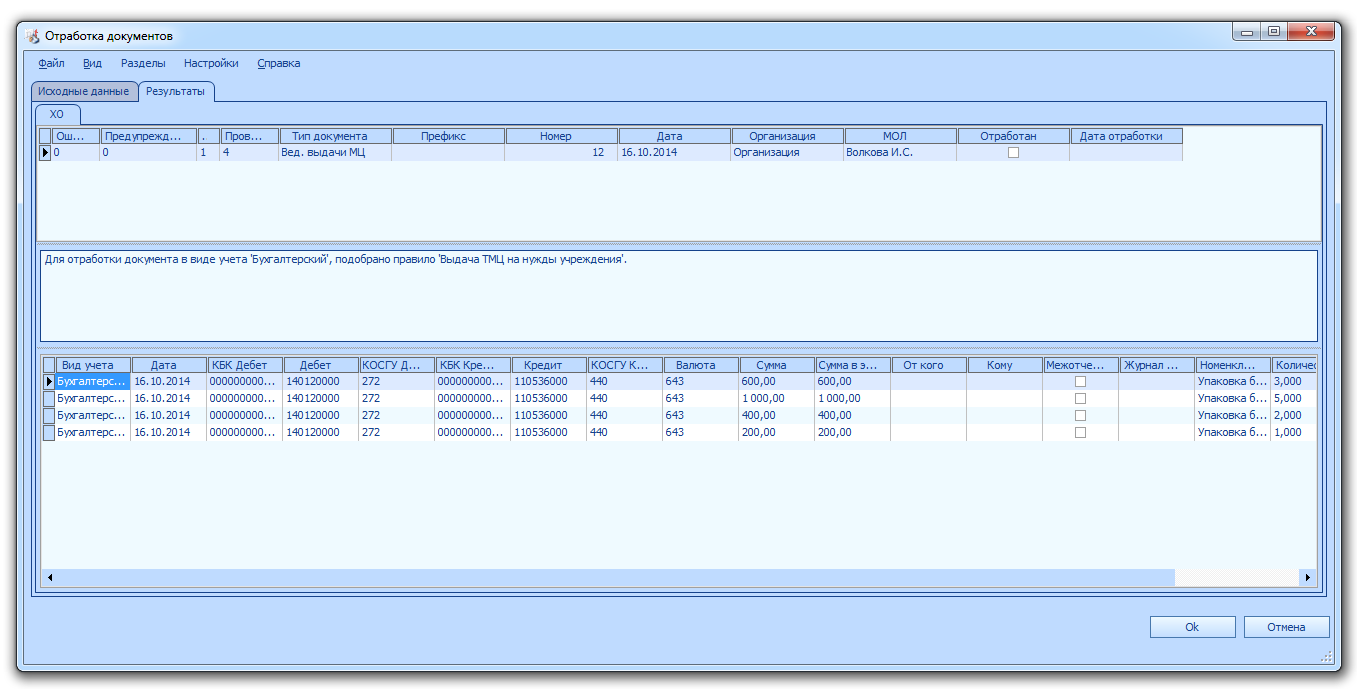Click the Кредит column header
Screen dimensions: 1357x689
coord(549,365)
